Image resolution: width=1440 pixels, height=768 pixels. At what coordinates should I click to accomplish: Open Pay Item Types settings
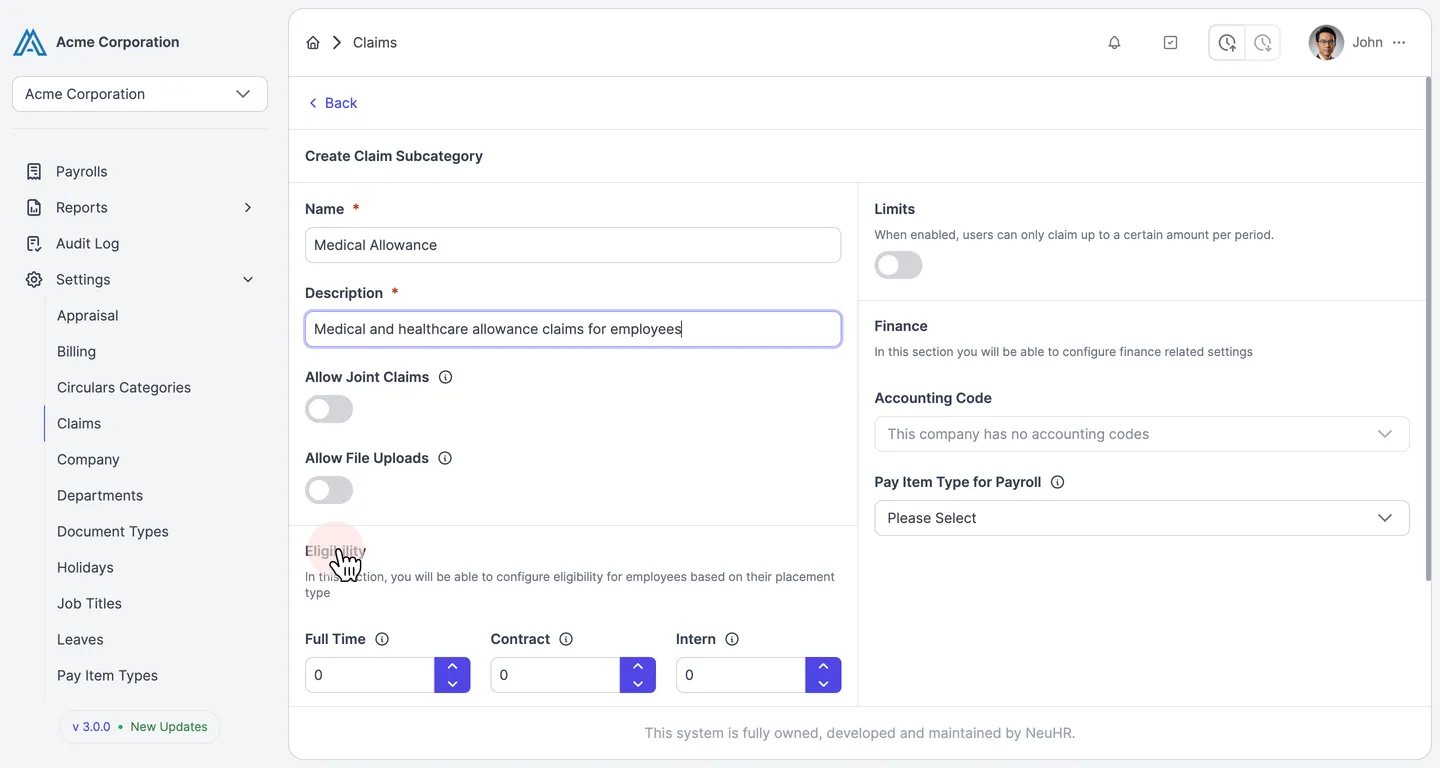pos(107,675)
